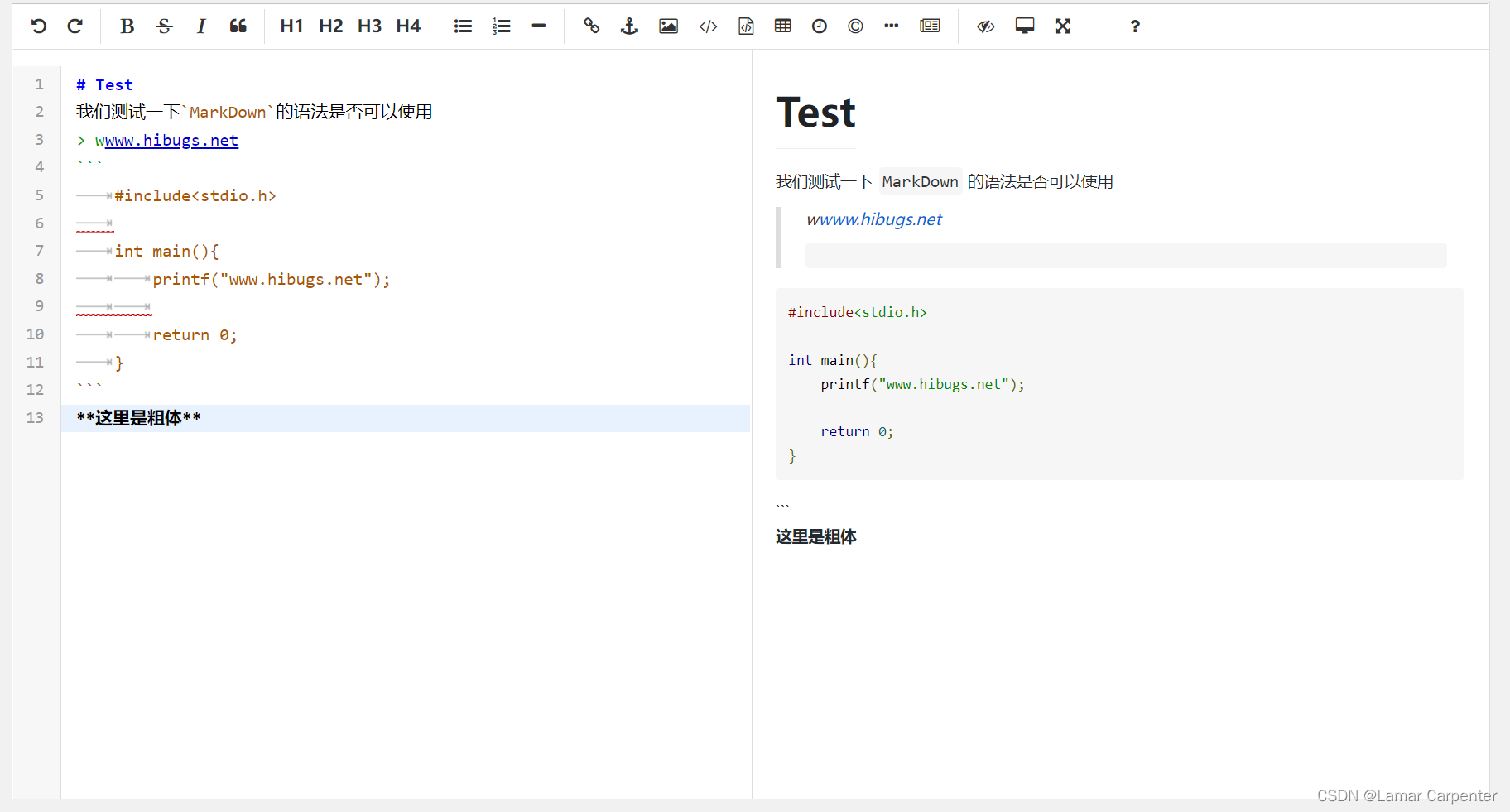1510x812 pixels.
Task: Click line number 1 in the gutter
Action: click(x=39, y=84)
